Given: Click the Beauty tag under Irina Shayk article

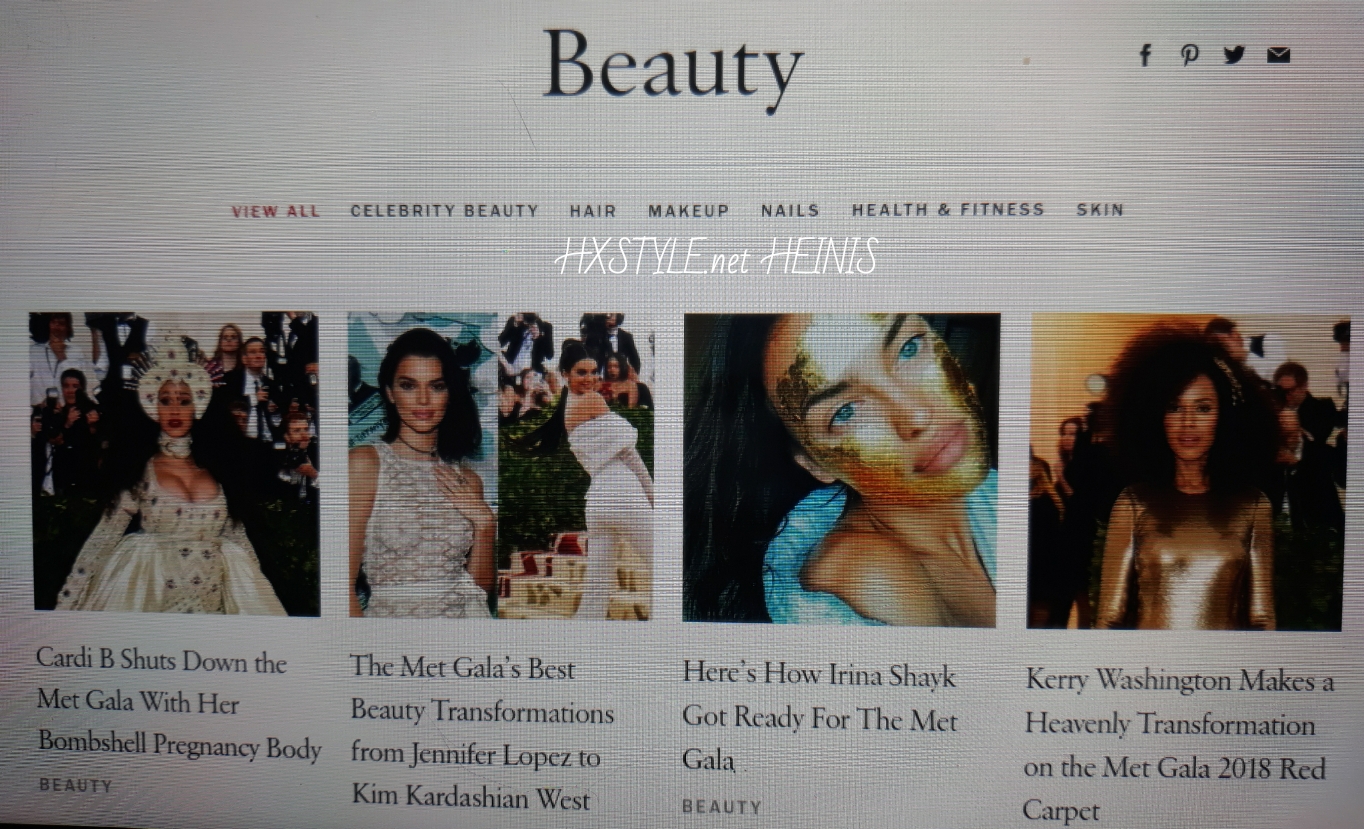Looking at the screenshot, I should tap(722, 806).
